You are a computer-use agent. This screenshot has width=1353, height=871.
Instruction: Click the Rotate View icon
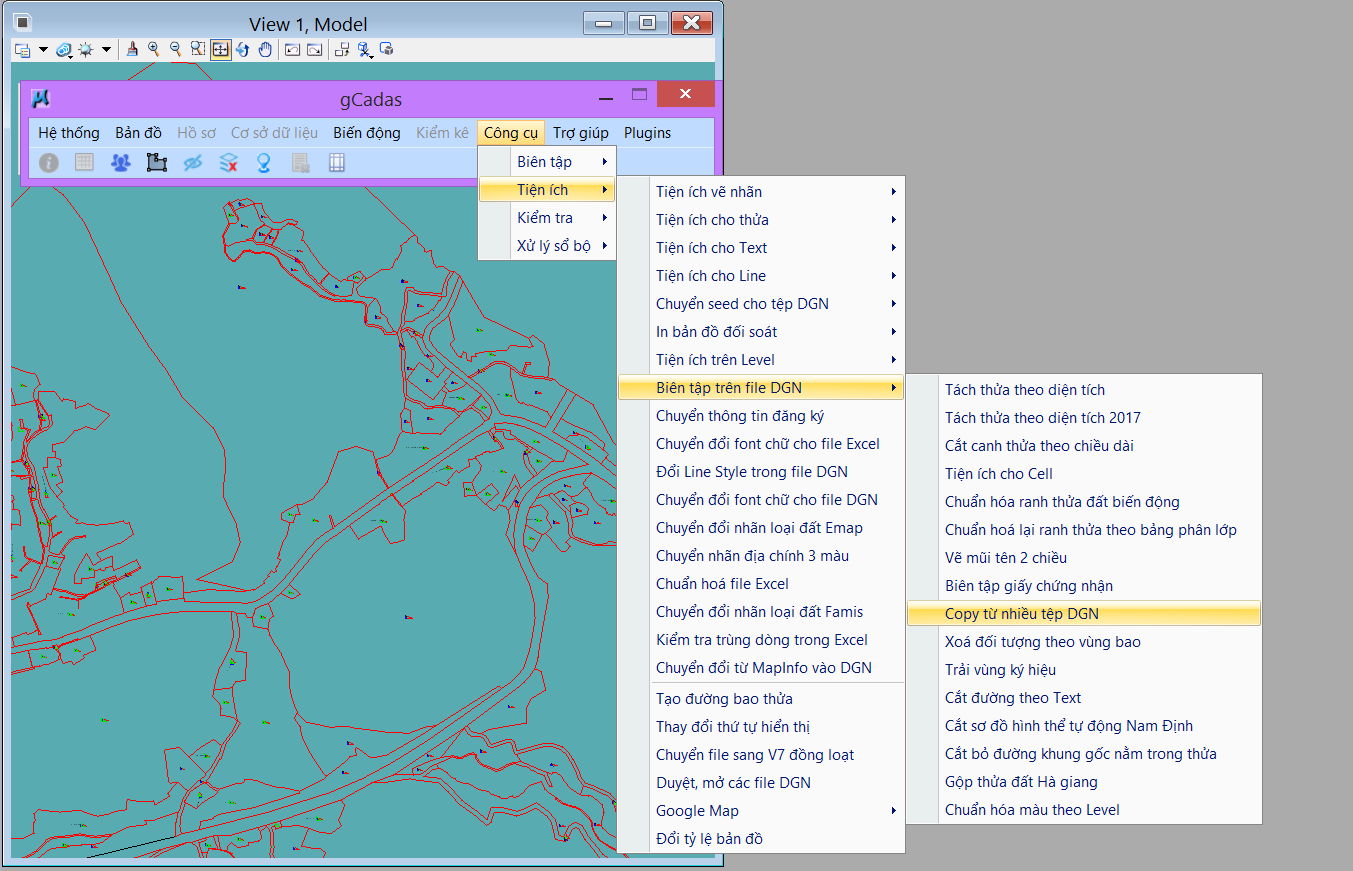tap(243, 49)
